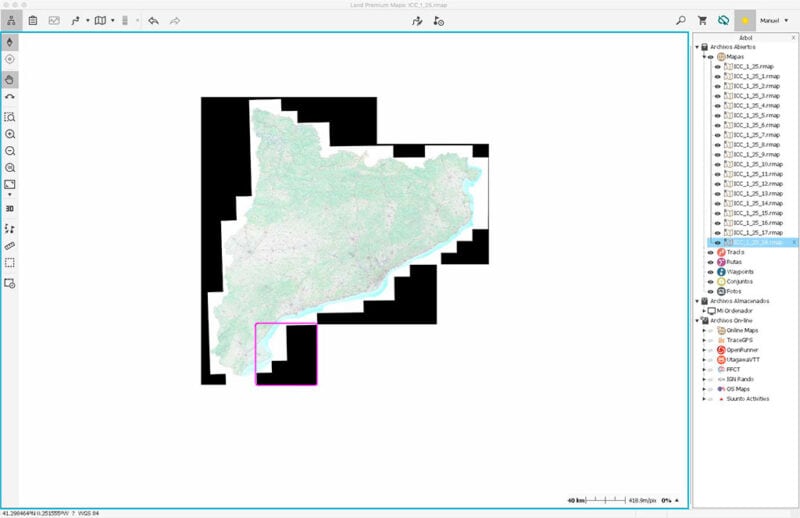Screen dimensions: 800x518
Task: Click the redo arrow
Action: point(175,21)
